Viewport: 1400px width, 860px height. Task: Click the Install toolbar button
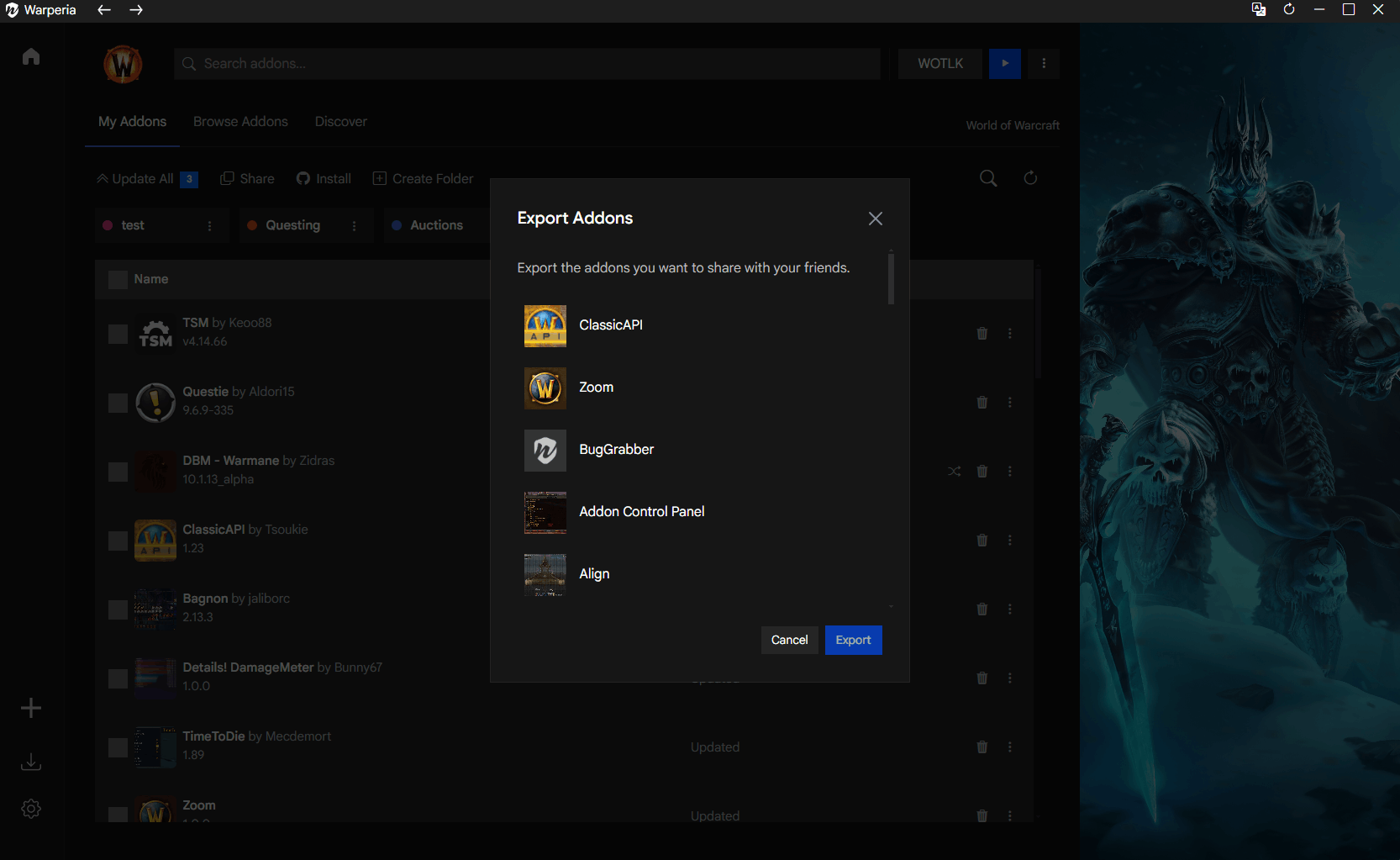click(x=324, y=179)
